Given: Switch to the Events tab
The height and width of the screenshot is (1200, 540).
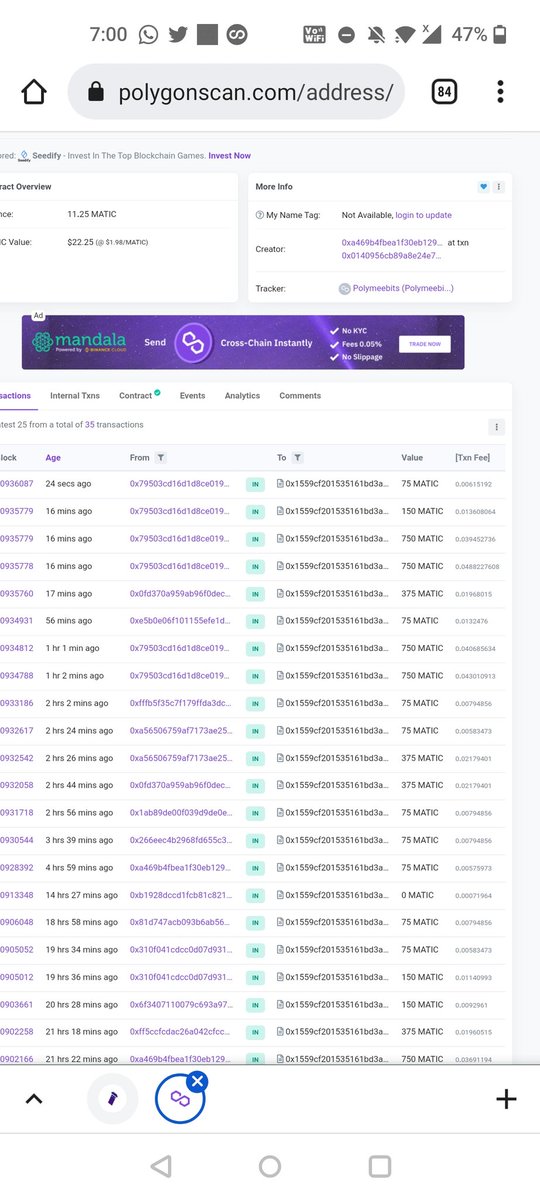Looking at the screenshot, I should click(192, 396).
